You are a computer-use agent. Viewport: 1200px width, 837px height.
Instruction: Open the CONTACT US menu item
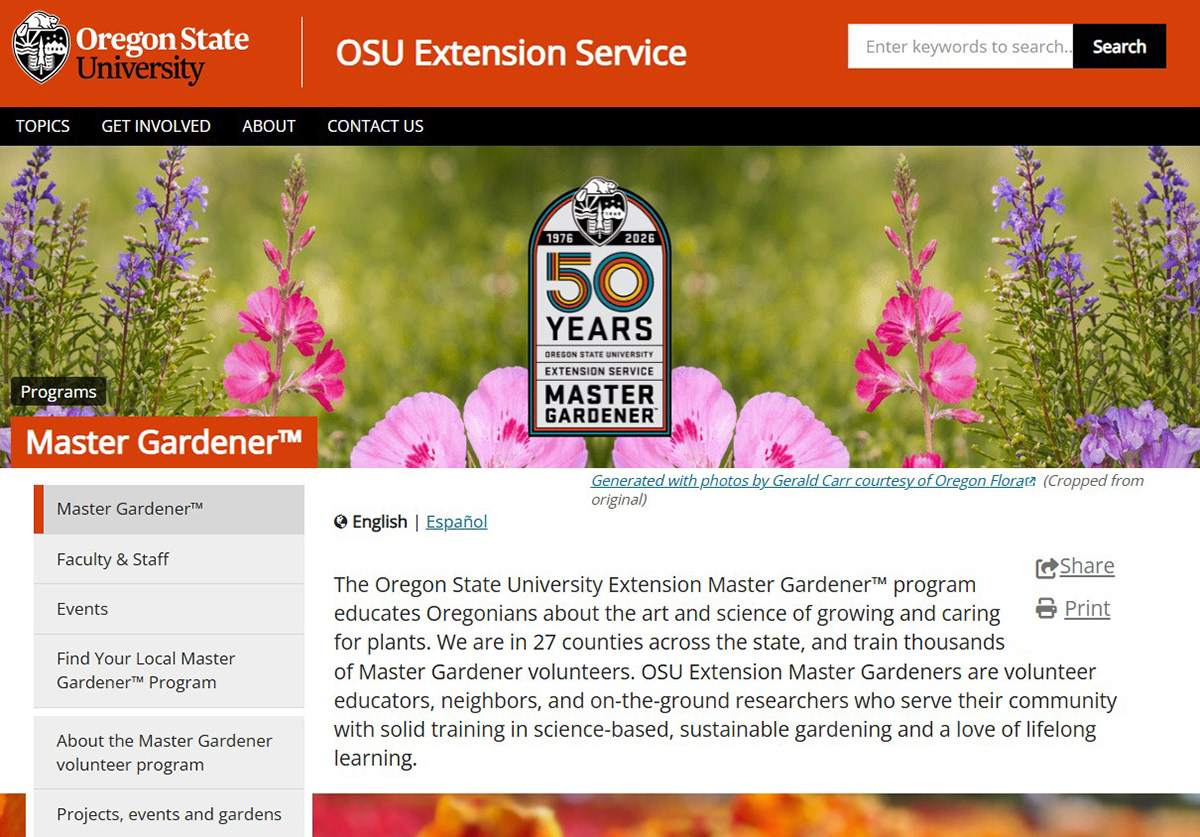coord(375,126)
